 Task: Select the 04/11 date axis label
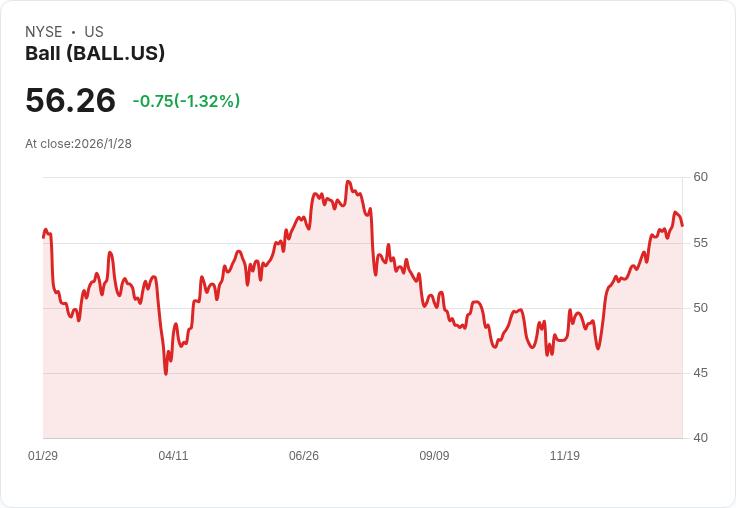tap(173, 455)
